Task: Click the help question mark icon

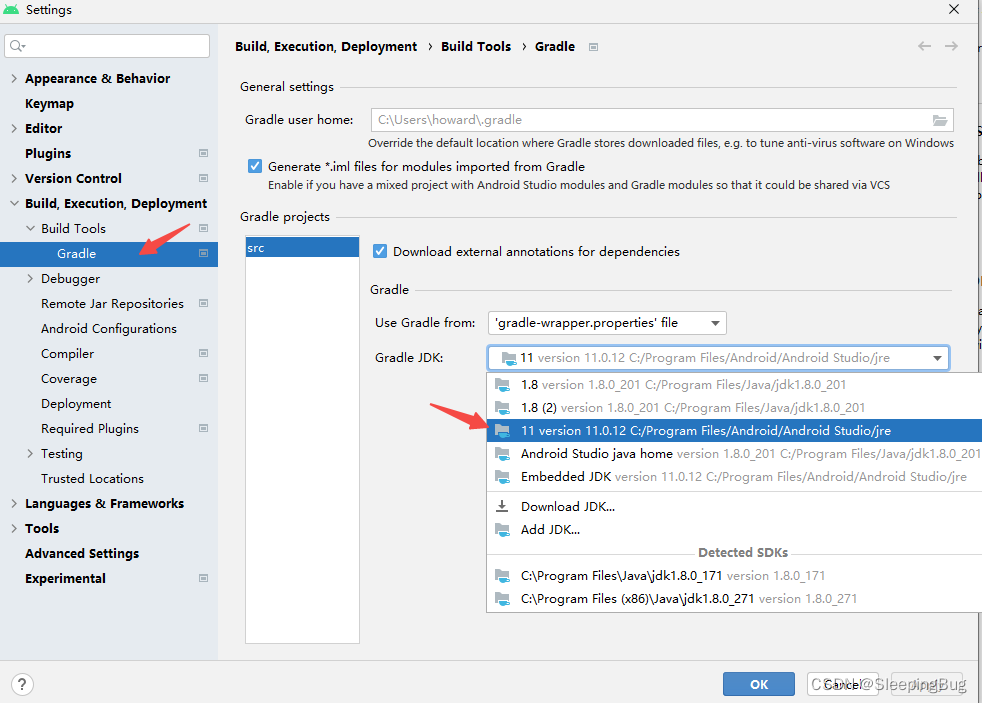Action: pyautogui.click(x=21, y=684)
